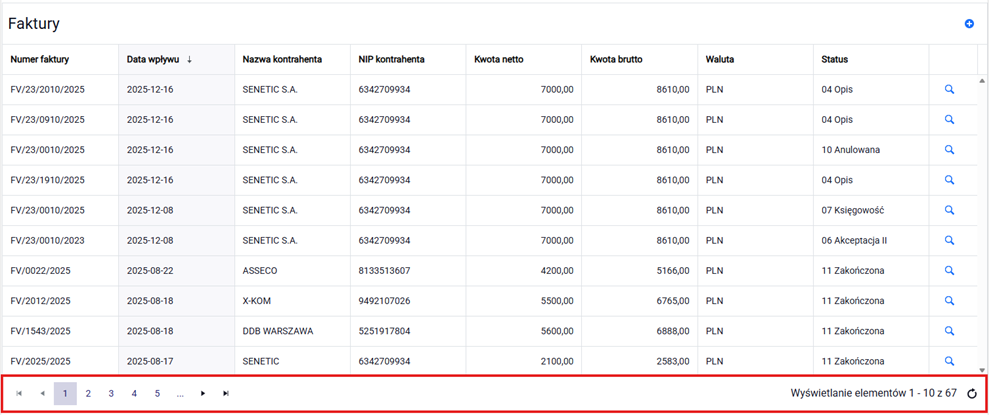
Task: Click the net amount 5600,00
Action: 557,331
